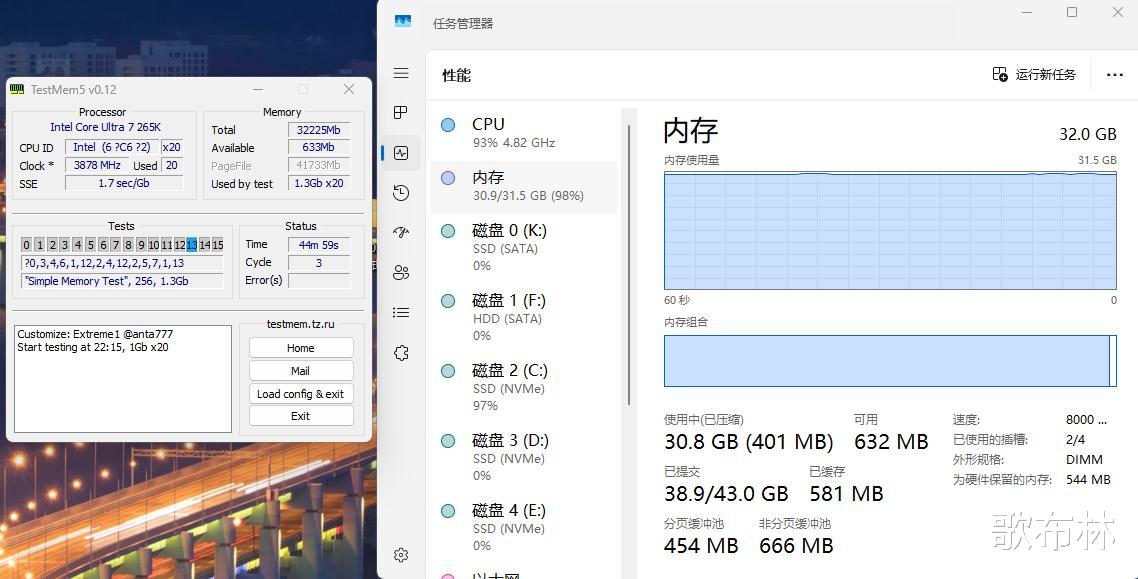Click the resource list vertical scrollbar
Viewport: 1138px width, 579px height.
[x=629, y=265]
